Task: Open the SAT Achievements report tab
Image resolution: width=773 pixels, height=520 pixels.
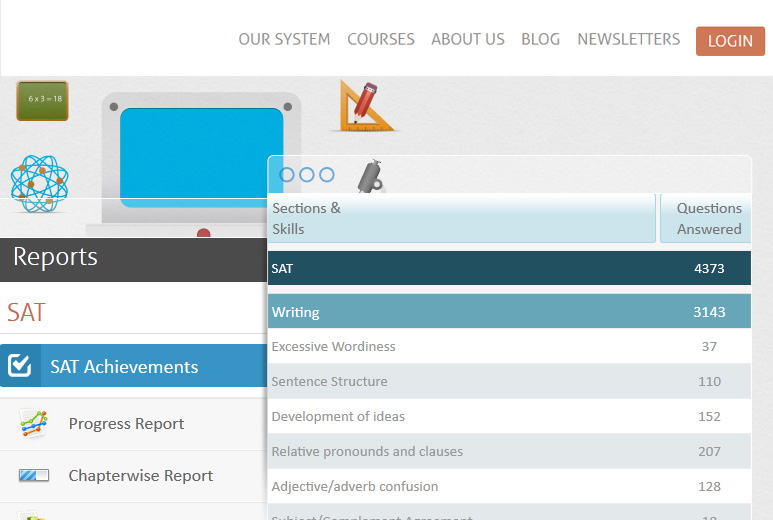Action: pyautogui.click(x=134, y=366)
